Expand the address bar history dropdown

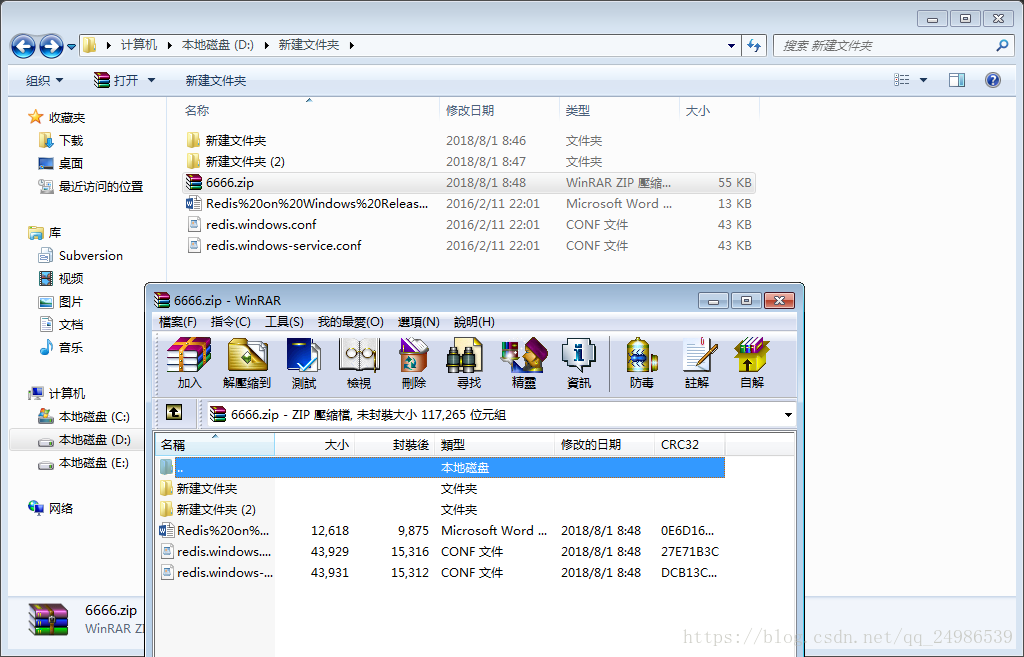[731, 45]
